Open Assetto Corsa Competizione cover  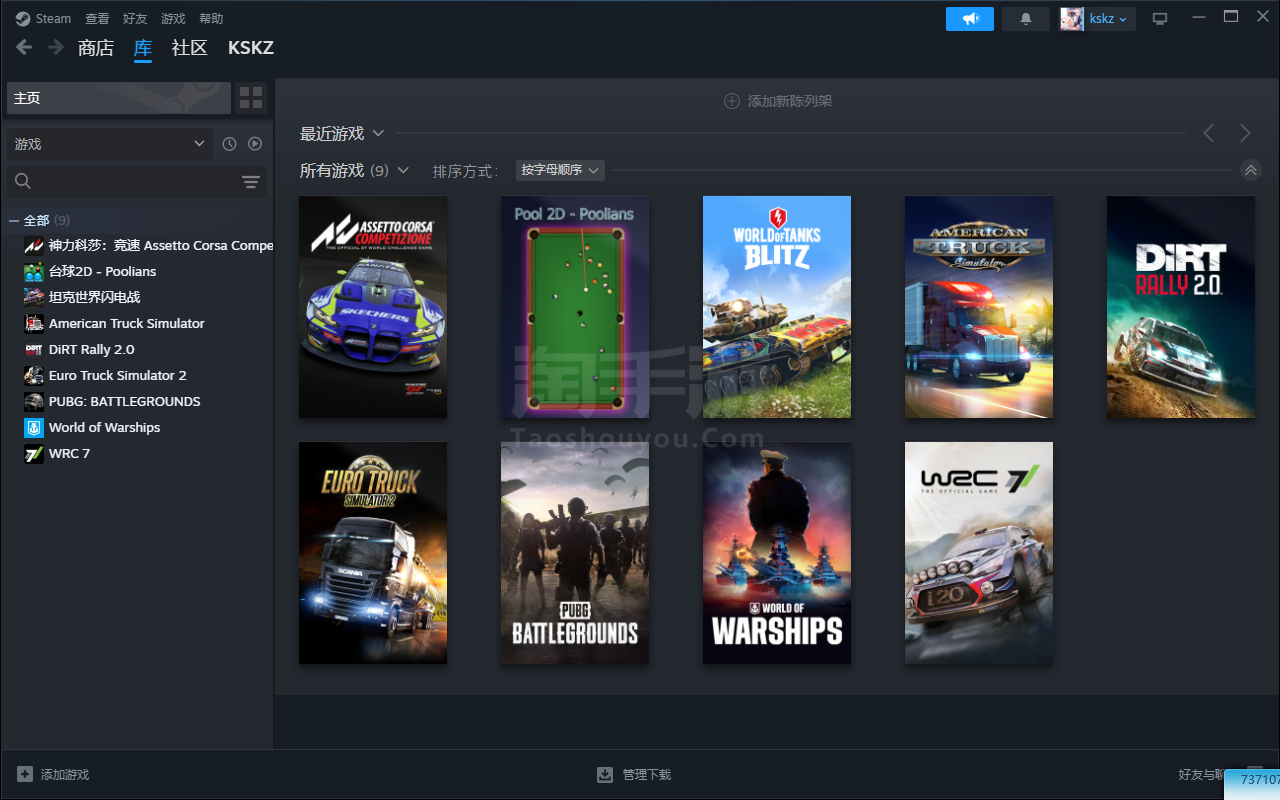[x=373, y=307]
